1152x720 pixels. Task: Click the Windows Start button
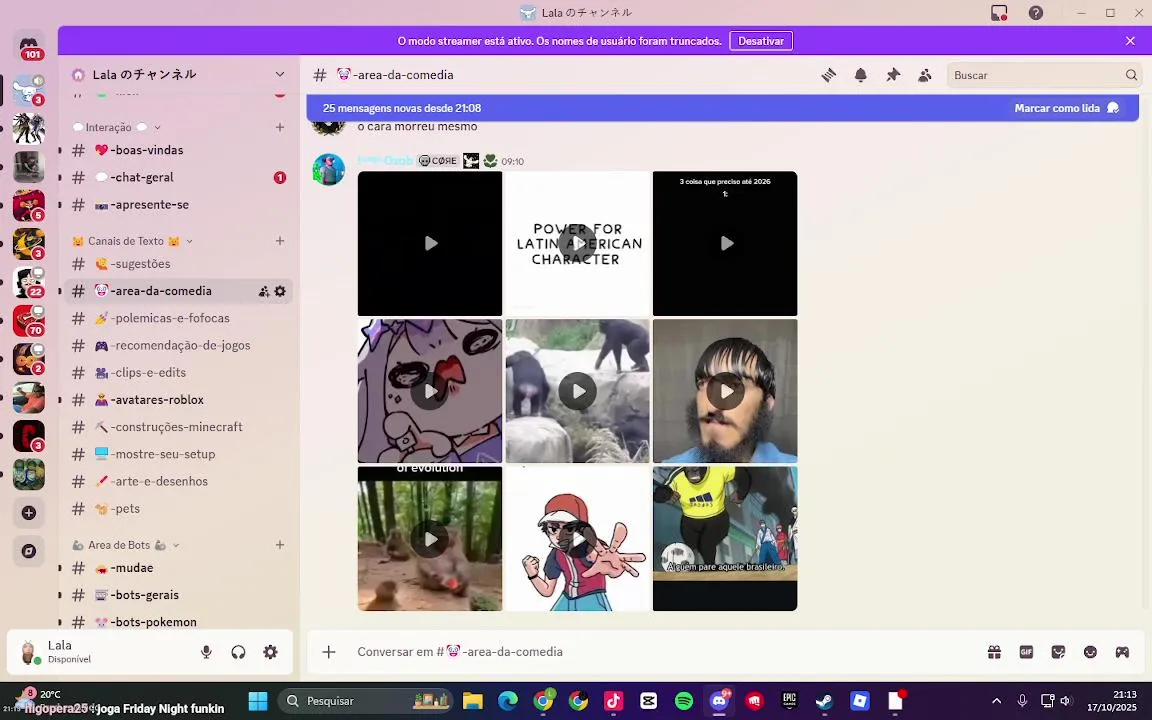click(x=258, y=701)
